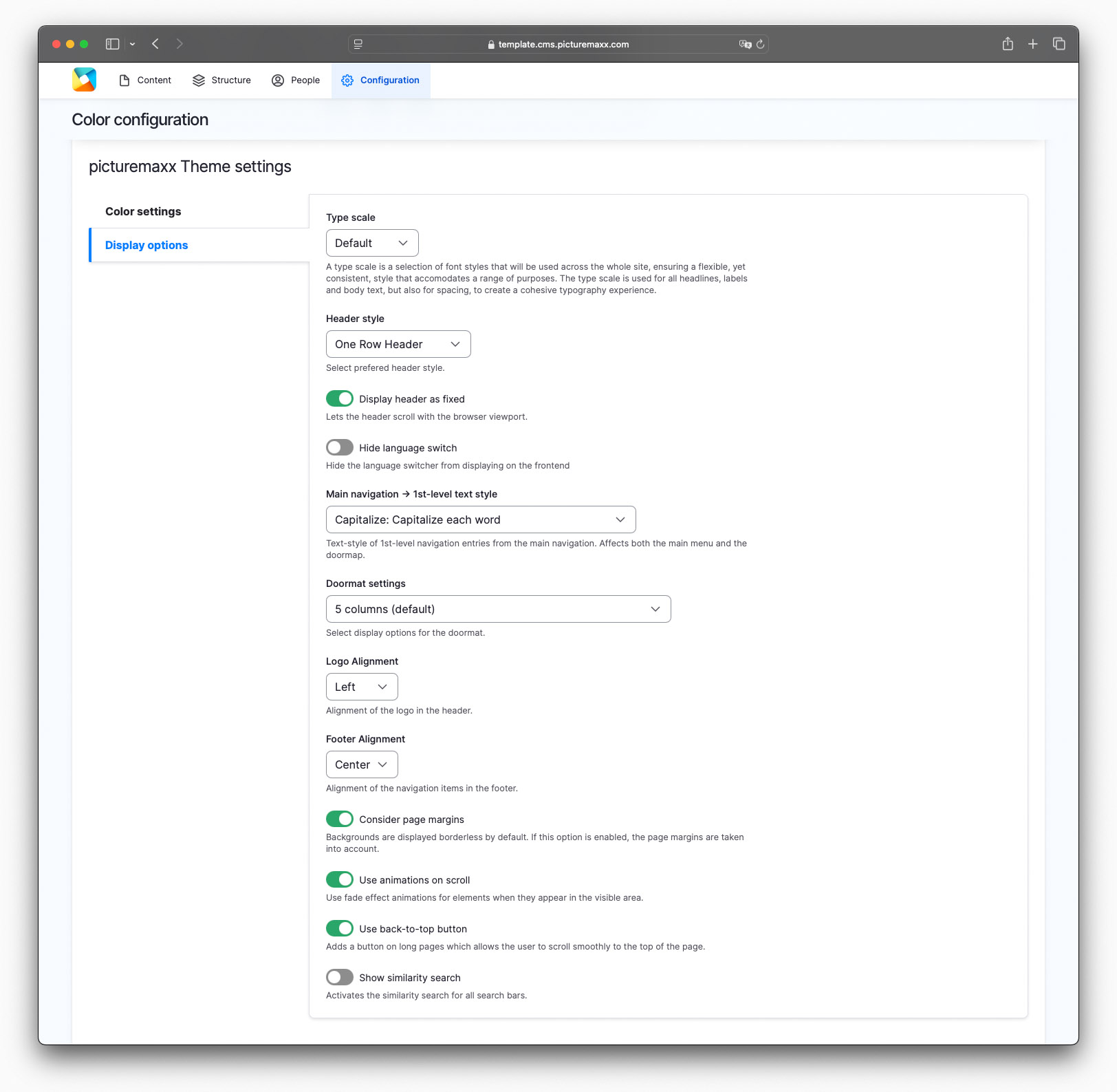Open 1st-level text style dropdown
The height and width of the screenshot is (1092, 1117).
coord(481,520)
